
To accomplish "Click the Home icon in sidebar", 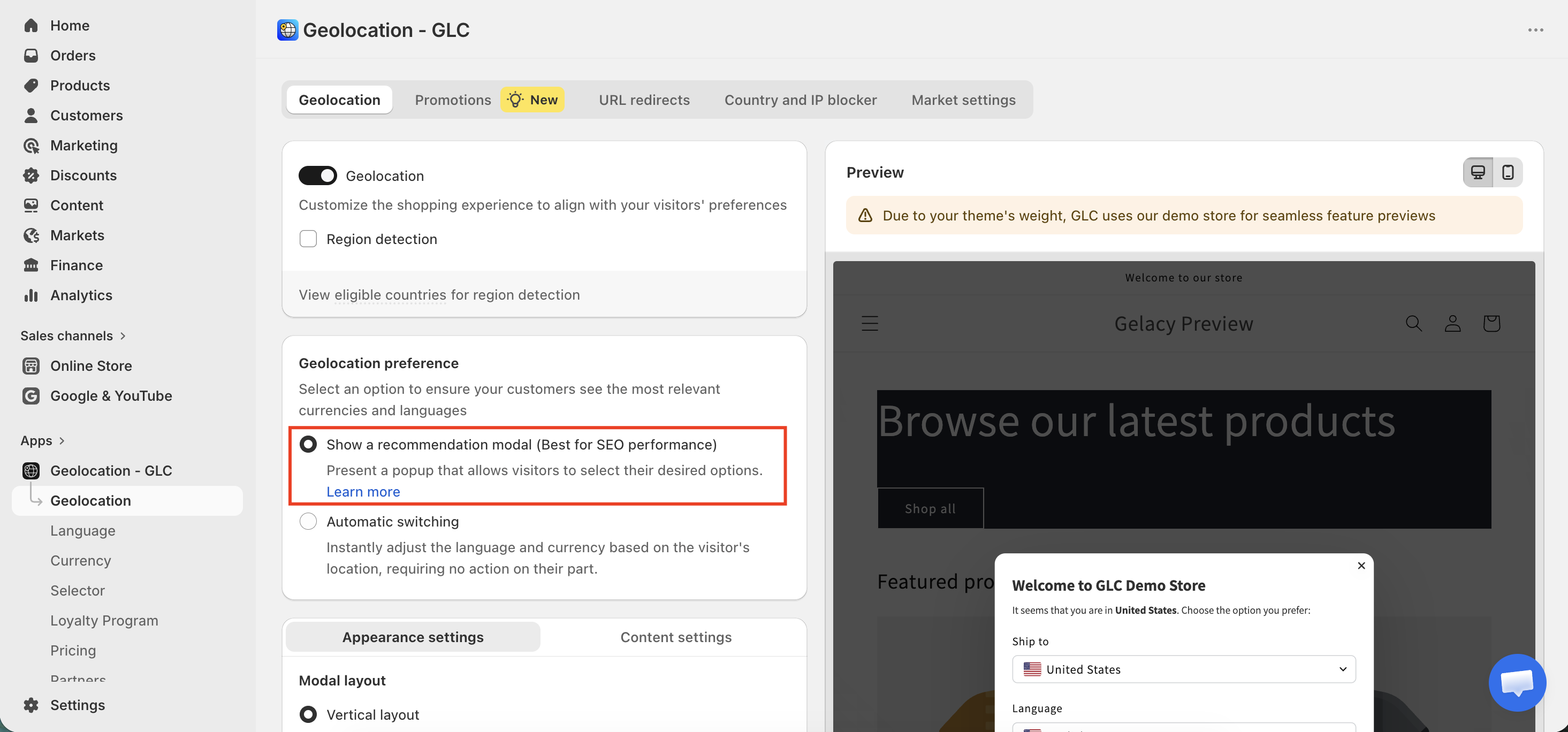I will point(31,26).
